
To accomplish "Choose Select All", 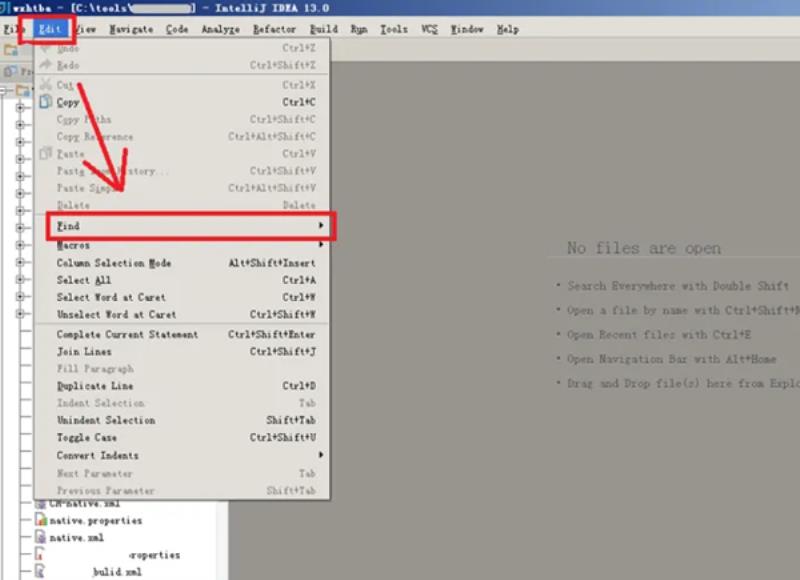I will point(182,280).
